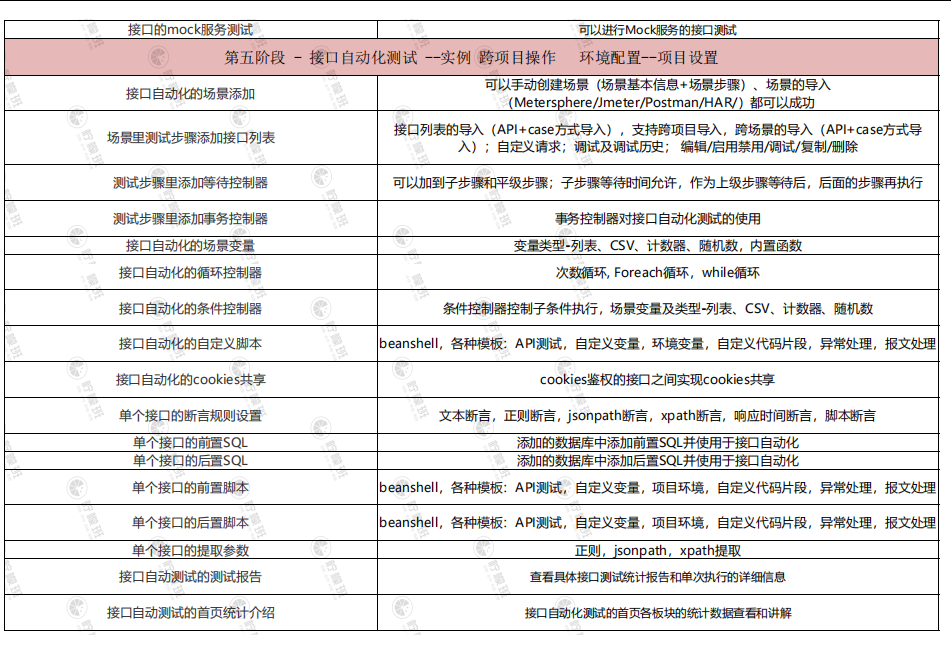The height and width of the screenshot is (668, 951).
Task: Click the cell '单个接口的前置脚本'
Action: click(190, 487)
